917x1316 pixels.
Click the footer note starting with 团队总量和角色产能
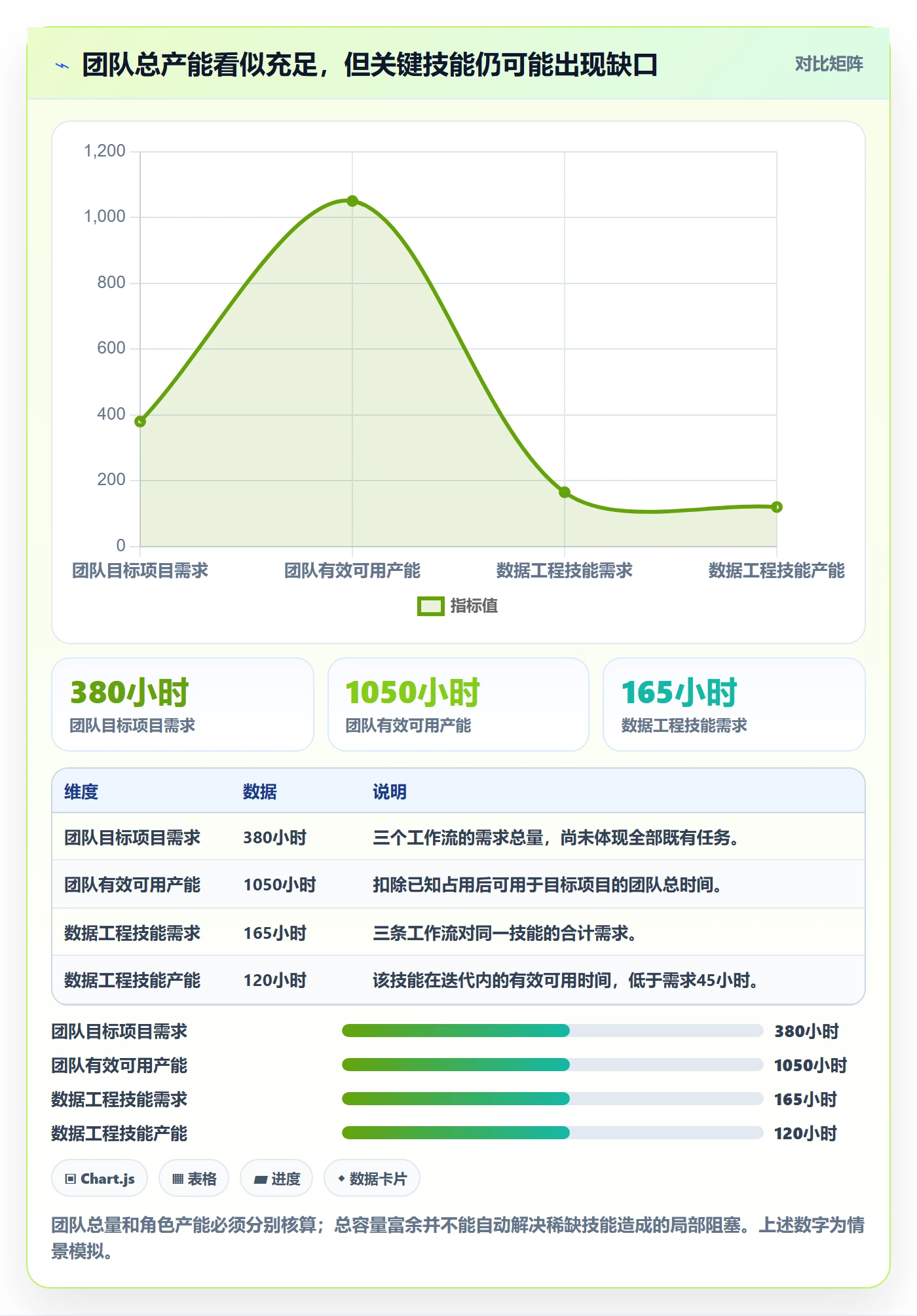(458, 1237)
